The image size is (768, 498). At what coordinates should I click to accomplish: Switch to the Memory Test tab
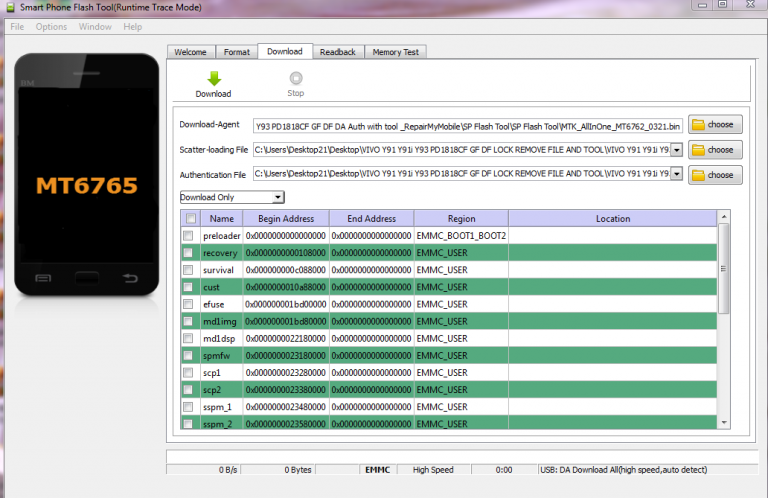coord(397,52)
